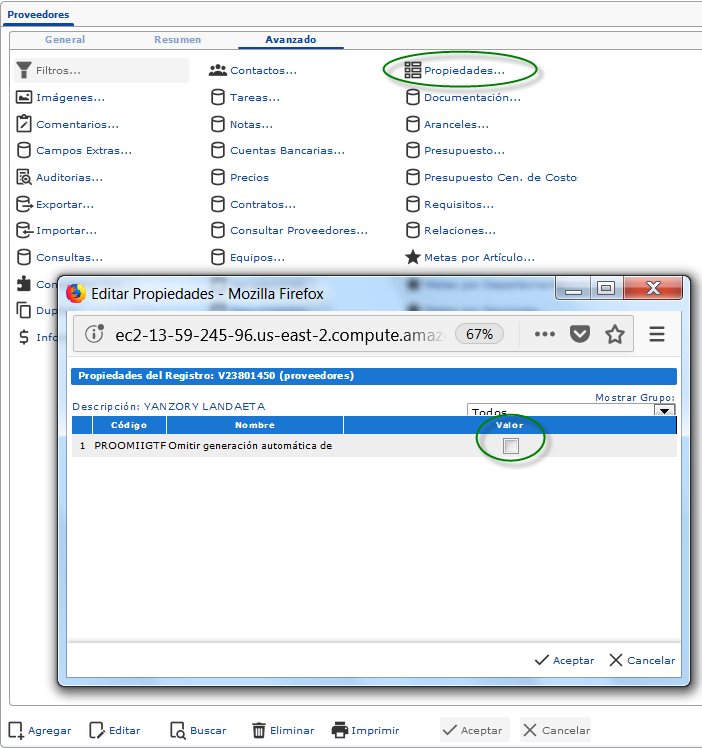Click the Campos Extras database icon

click(x=24, y=150)
